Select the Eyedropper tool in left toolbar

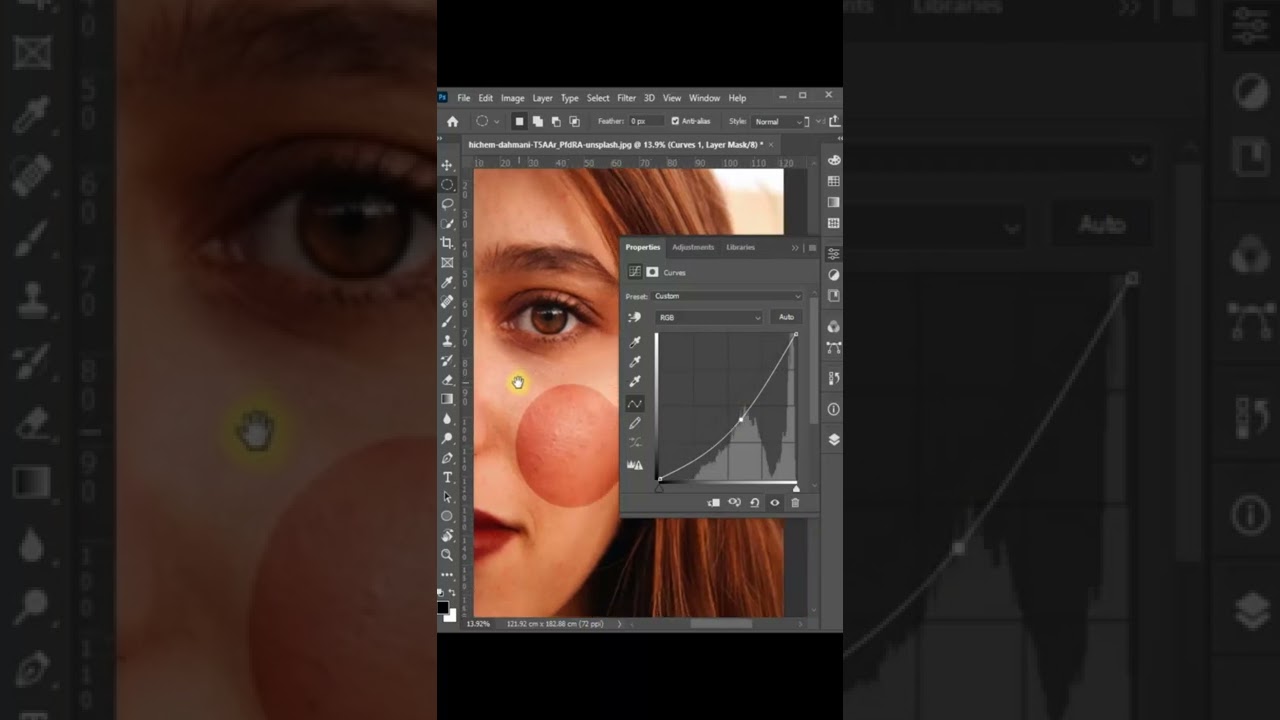[447, 282]
